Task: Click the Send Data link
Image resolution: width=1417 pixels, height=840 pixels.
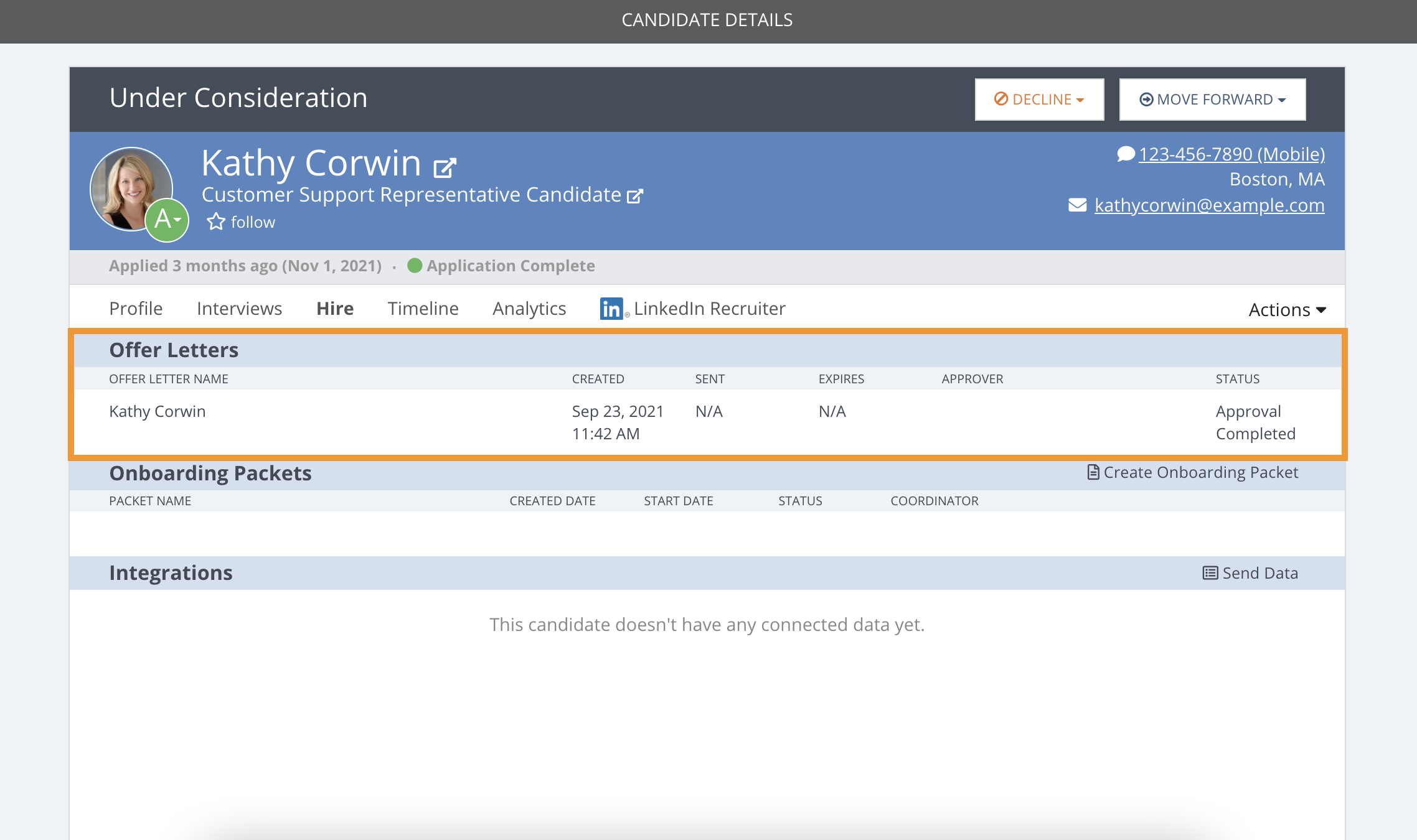Action: point(1251,573)
